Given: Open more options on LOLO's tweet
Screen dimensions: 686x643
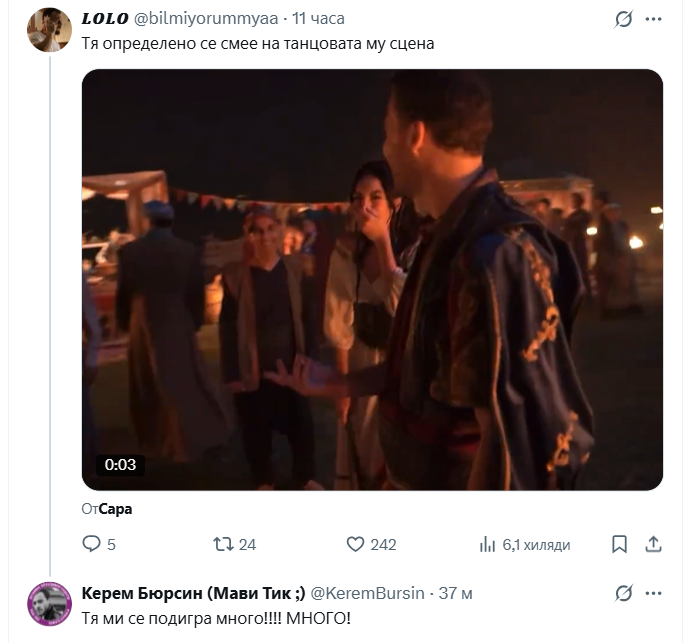Looking at the screenshot, I should (x=653, y=19).
